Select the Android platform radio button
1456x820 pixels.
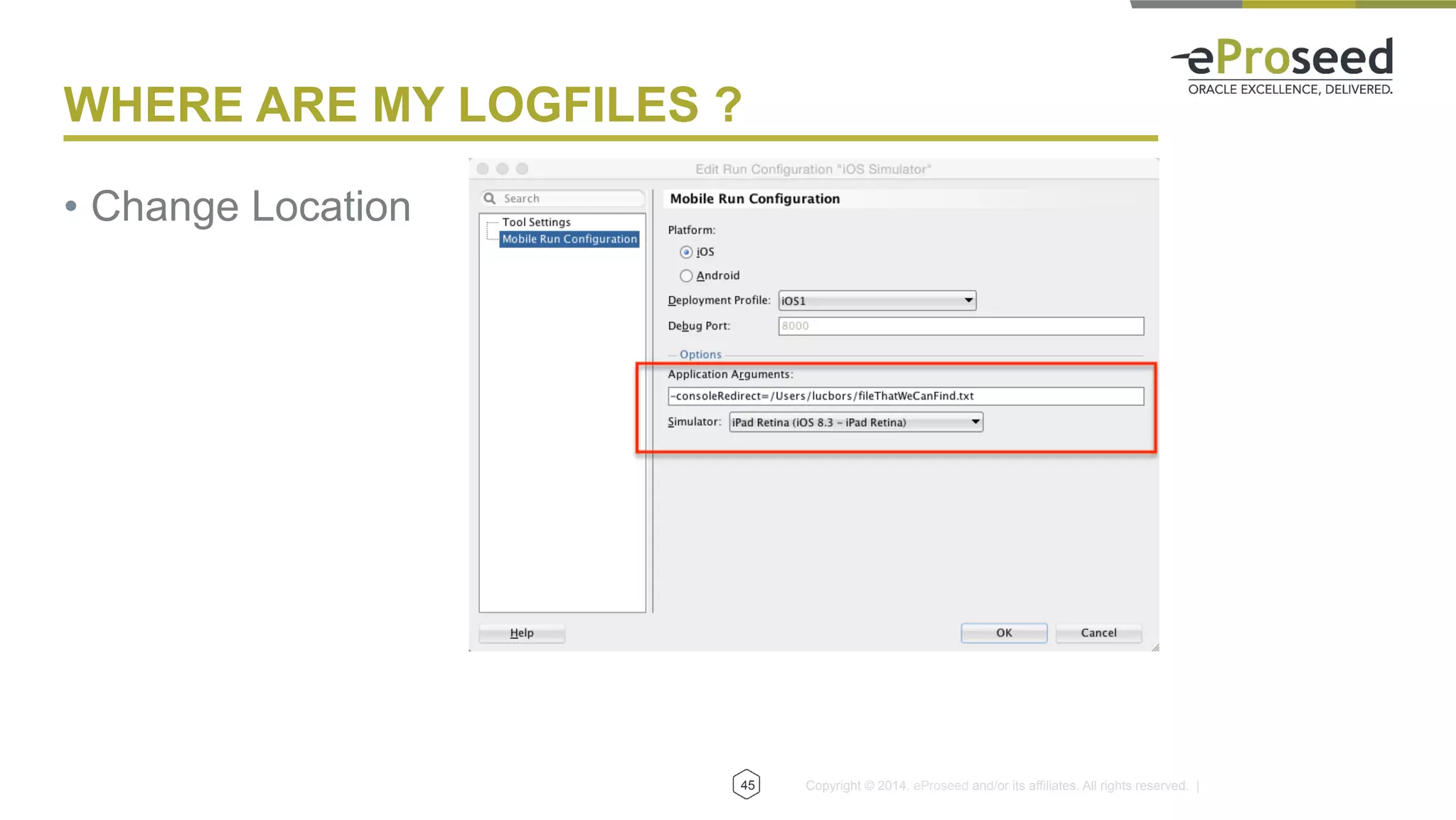686,276
